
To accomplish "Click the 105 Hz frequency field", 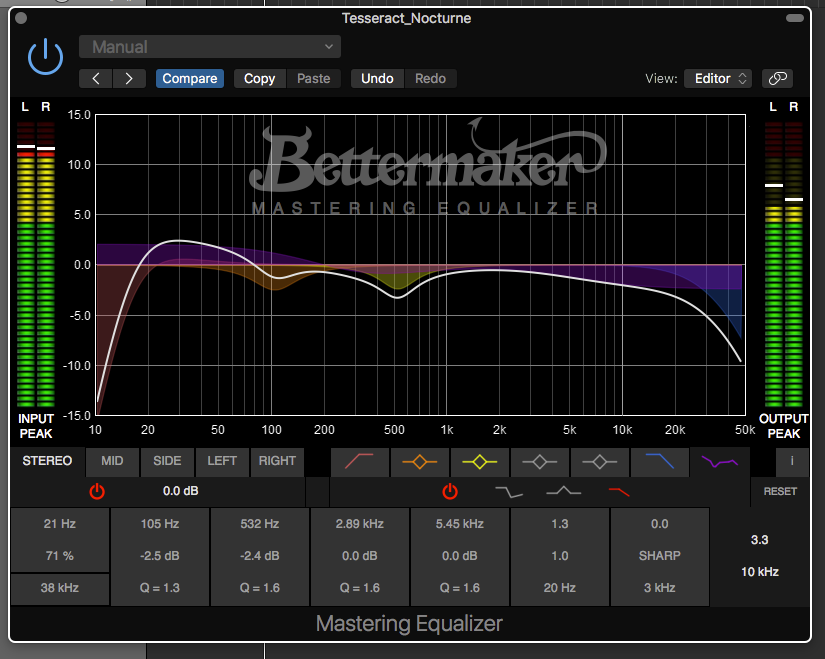I will pyautogui.click(x=160, y=523).
